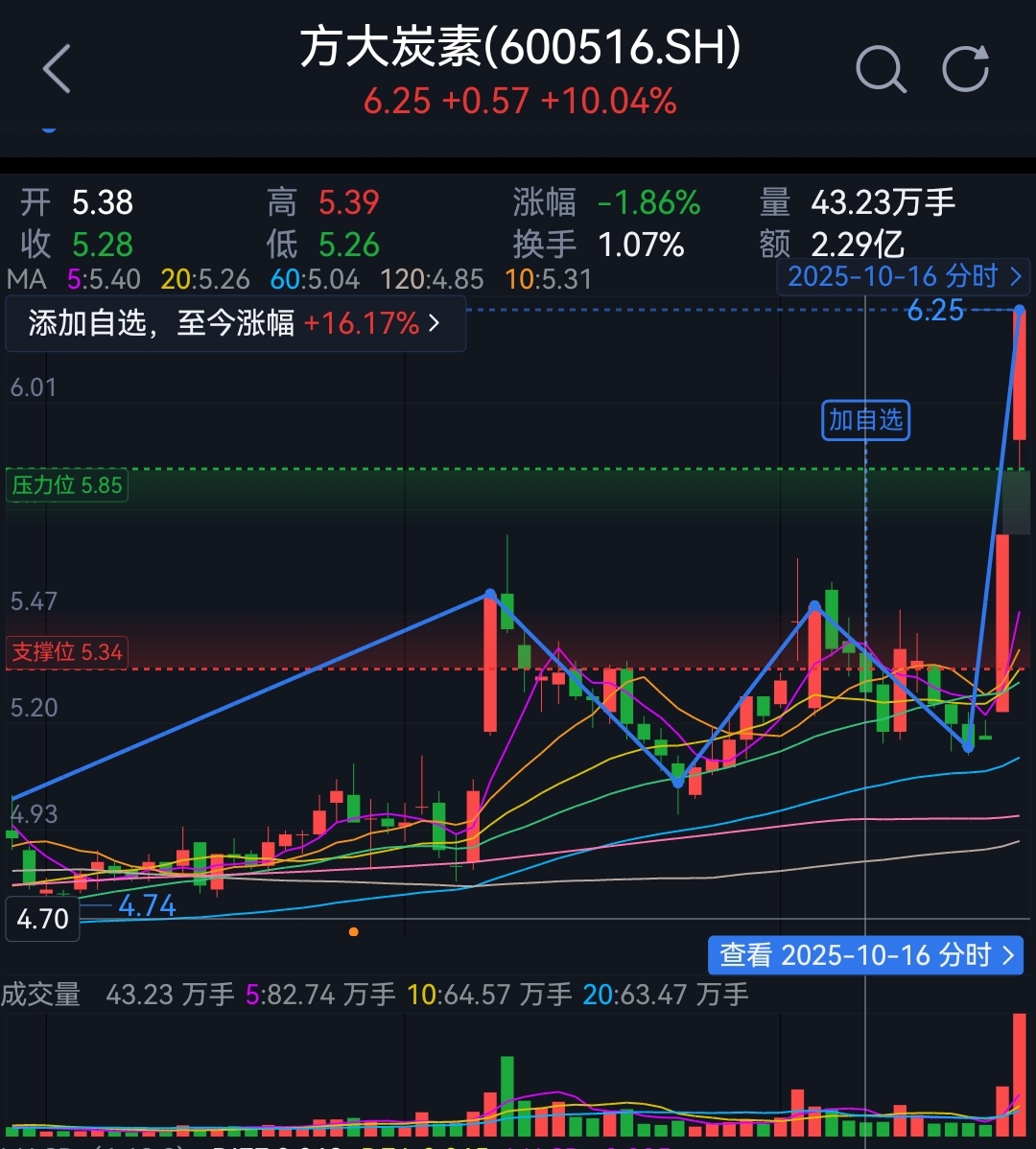Select 压力位 5.85 resistance label

coord(67,485)
